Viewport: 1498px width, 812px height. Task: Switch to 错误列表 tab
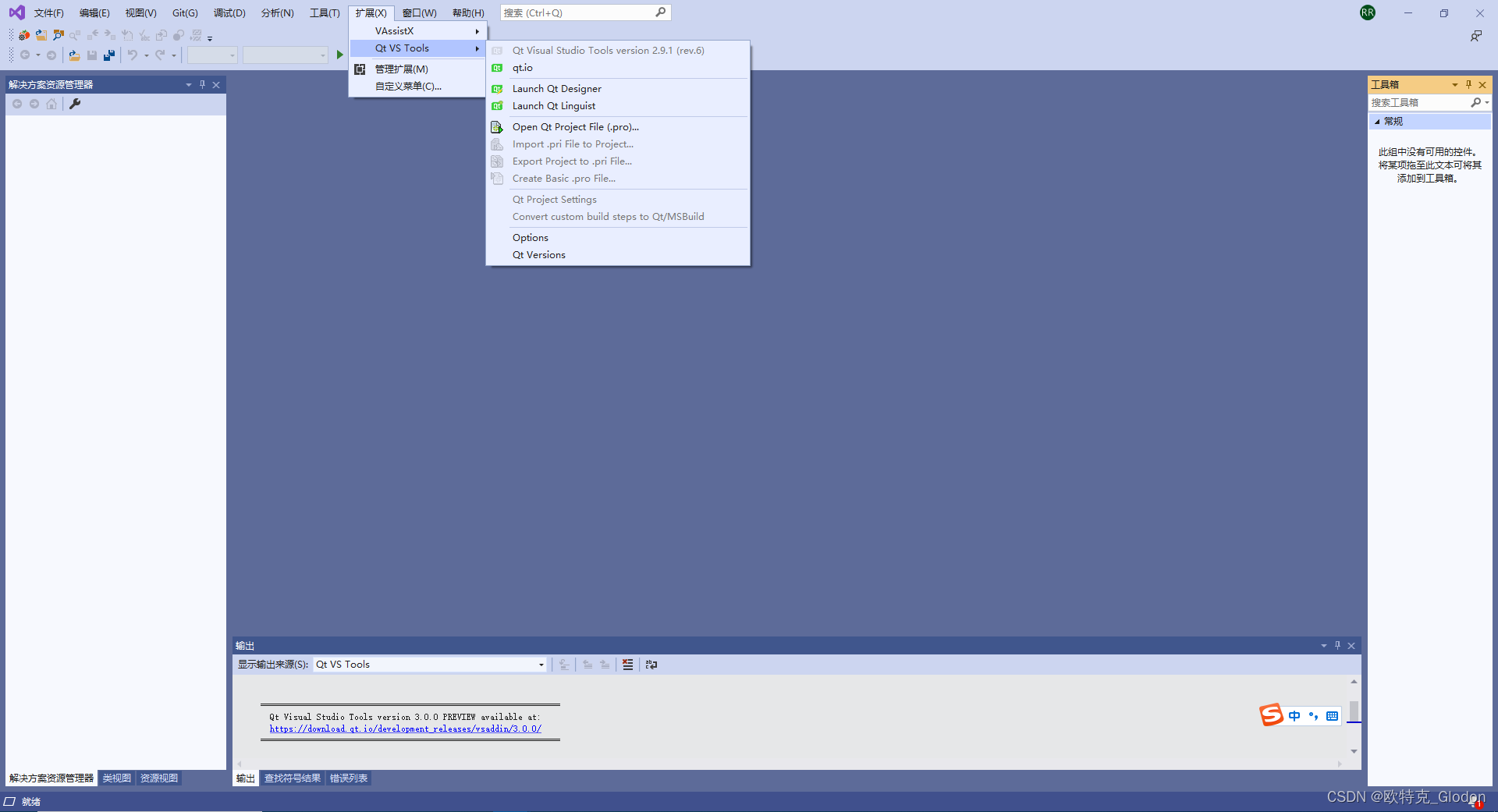pyautogui.click(x=348, y=778)
